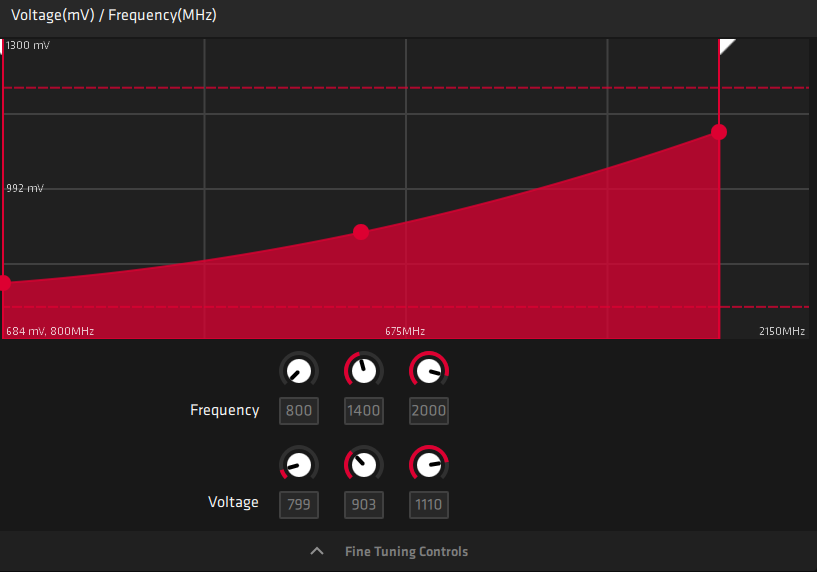This screenshot has height=572, width=817.
Task: Collapse the Fine Tuning Controls chevron
Action: [x=317, y=551]
